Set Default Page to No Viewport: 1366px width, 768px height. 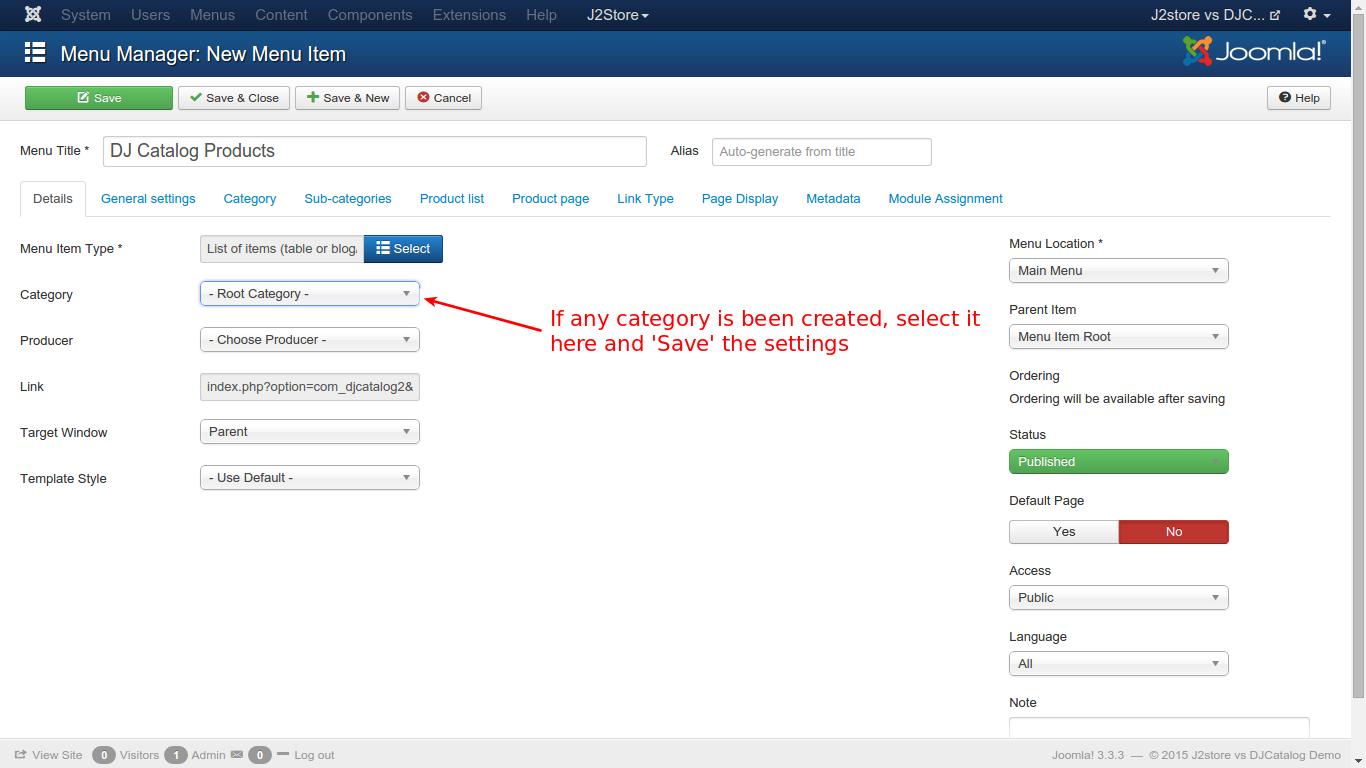click(1174, 532)
